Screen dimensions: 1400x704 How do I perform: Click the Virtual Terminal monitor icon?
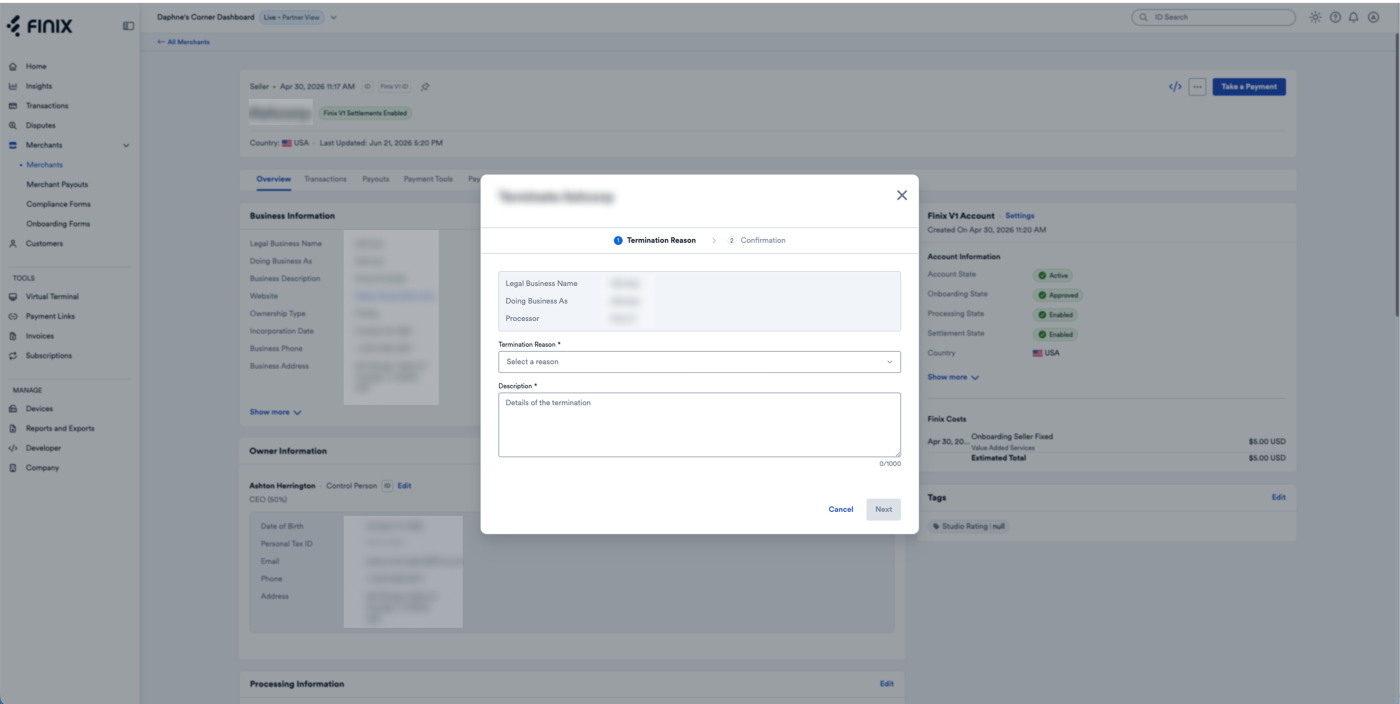point(13,297)
